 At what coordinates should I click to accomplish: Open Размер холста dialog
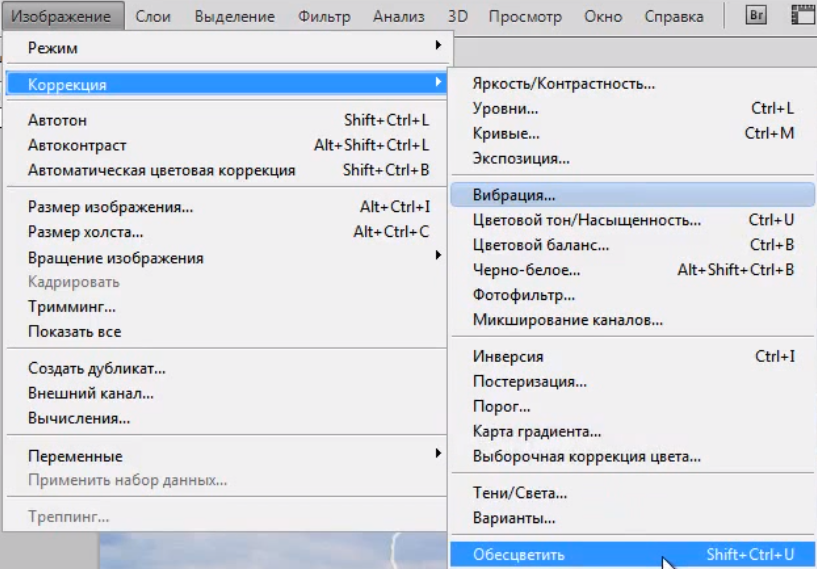click(x=227, y=231)
